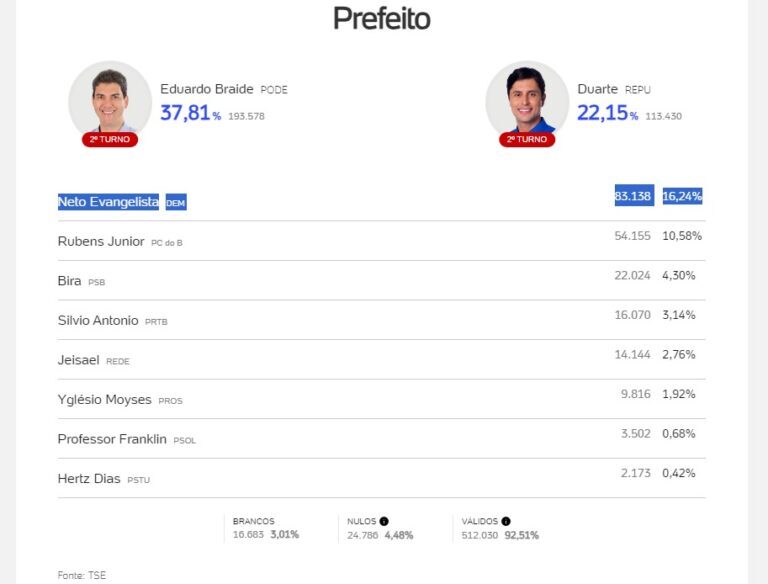Click the info icon beside VÁLIDOS
Screen dimensions: 768x584
(506, 521)
